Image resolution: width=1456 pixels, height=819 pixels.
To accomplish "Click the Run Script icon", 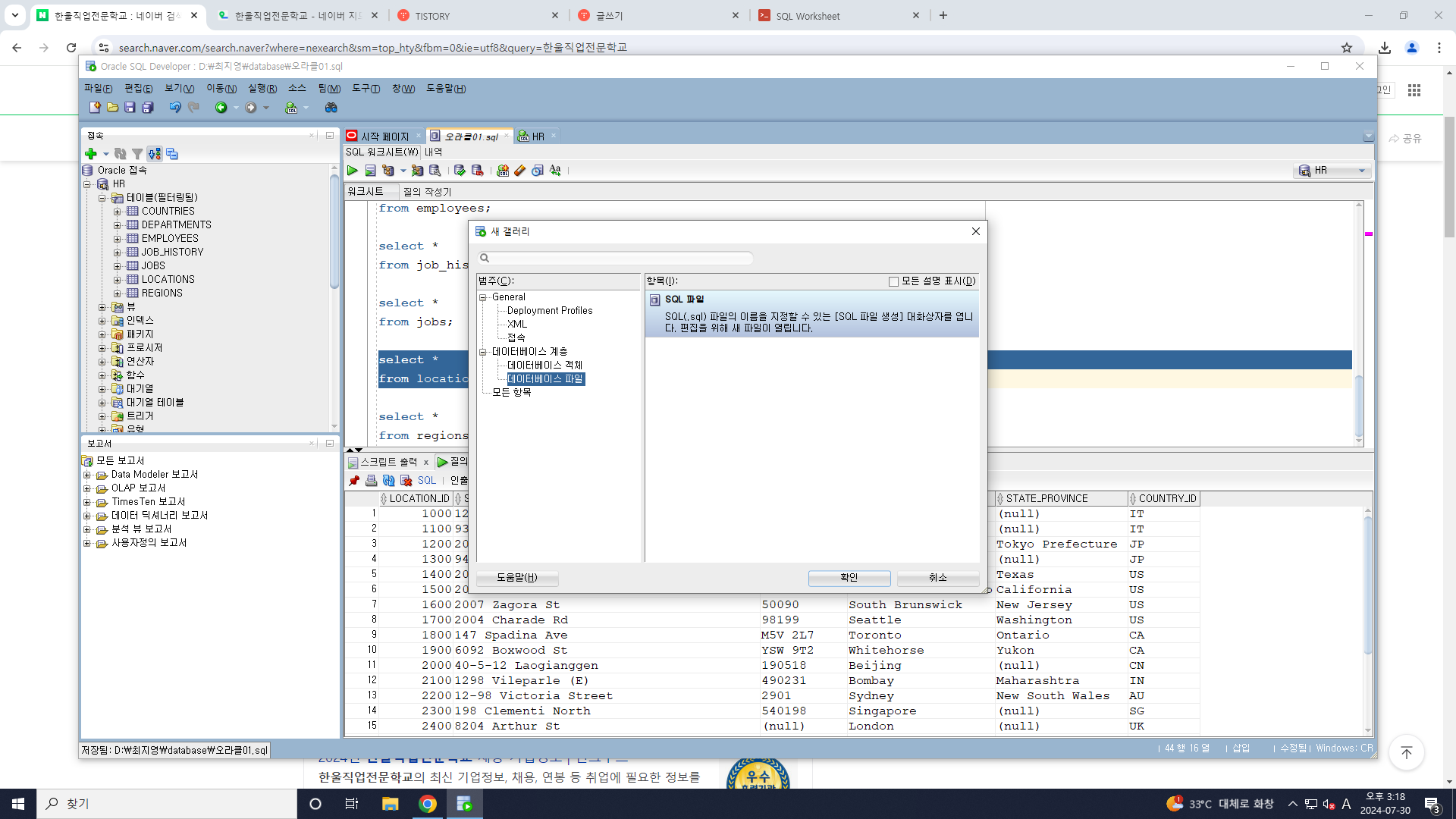I will coord(370,171).
